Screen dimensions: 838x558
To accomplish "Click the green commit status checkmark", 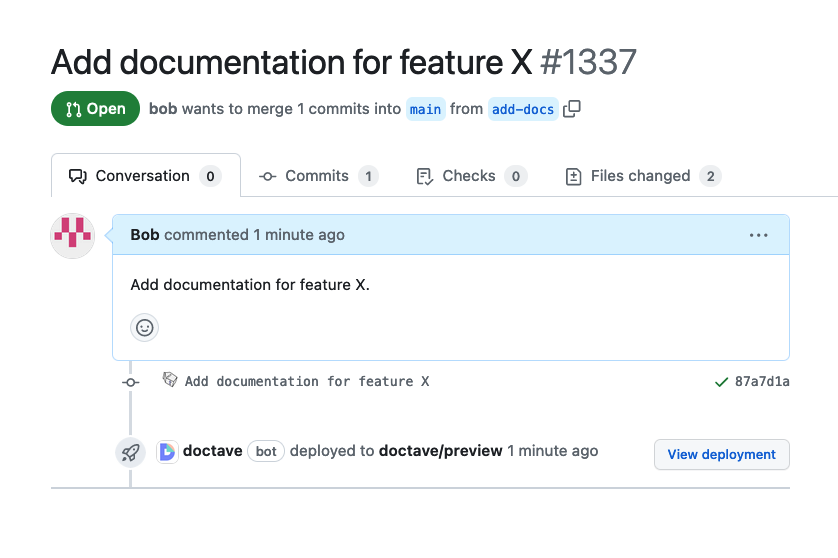I will (721, 382).
